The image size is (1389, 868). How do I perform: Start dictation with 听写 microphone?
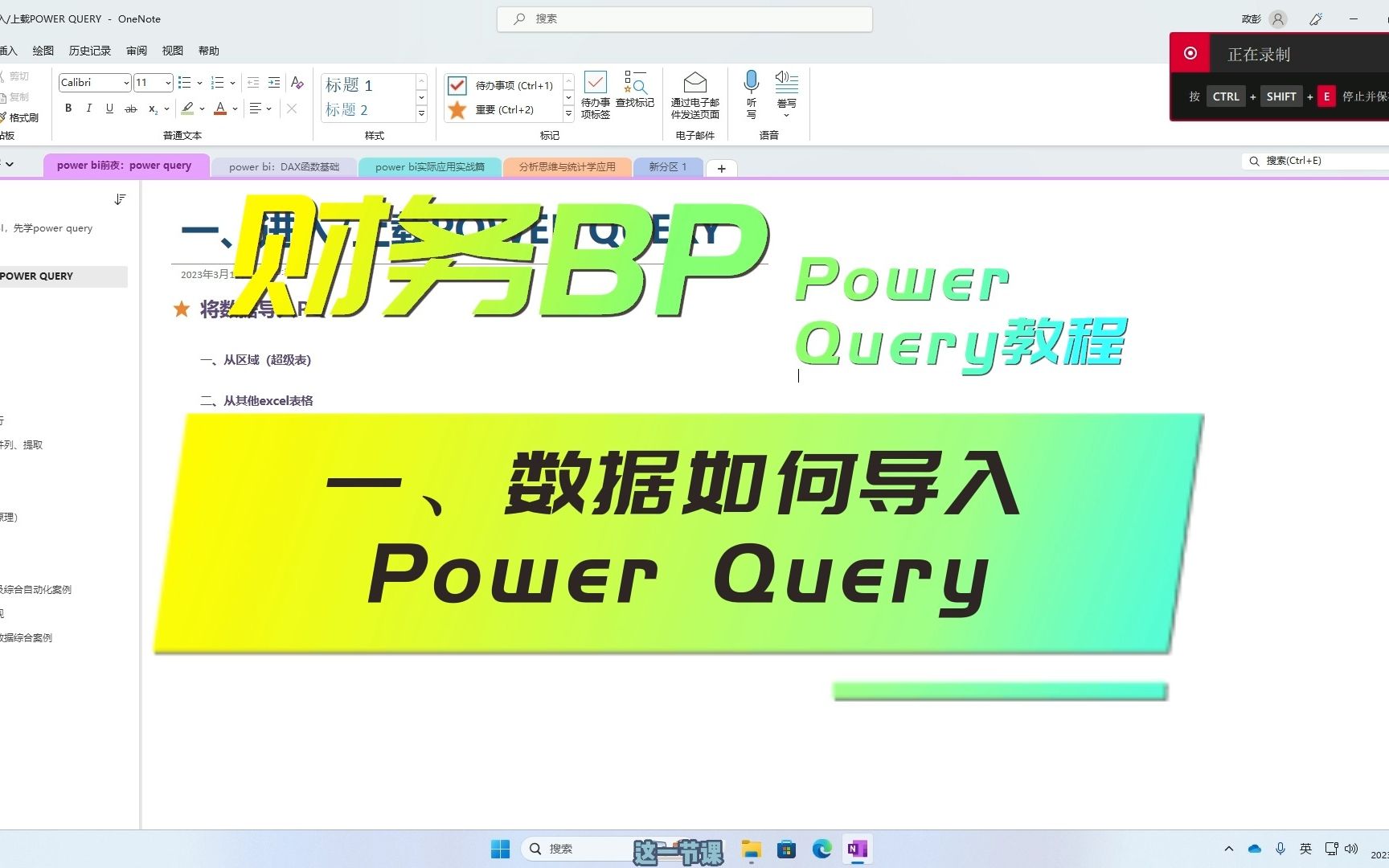click(x=752, y=94)
